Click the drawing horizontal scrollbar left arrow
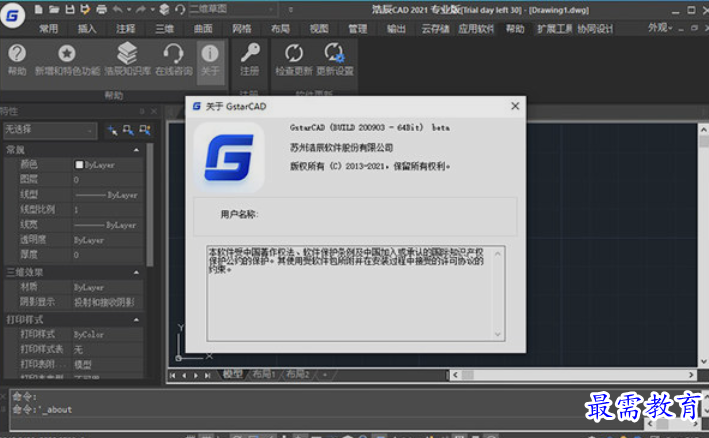Image resolution: width=709 pixels, height=438 pixels. 455,375
